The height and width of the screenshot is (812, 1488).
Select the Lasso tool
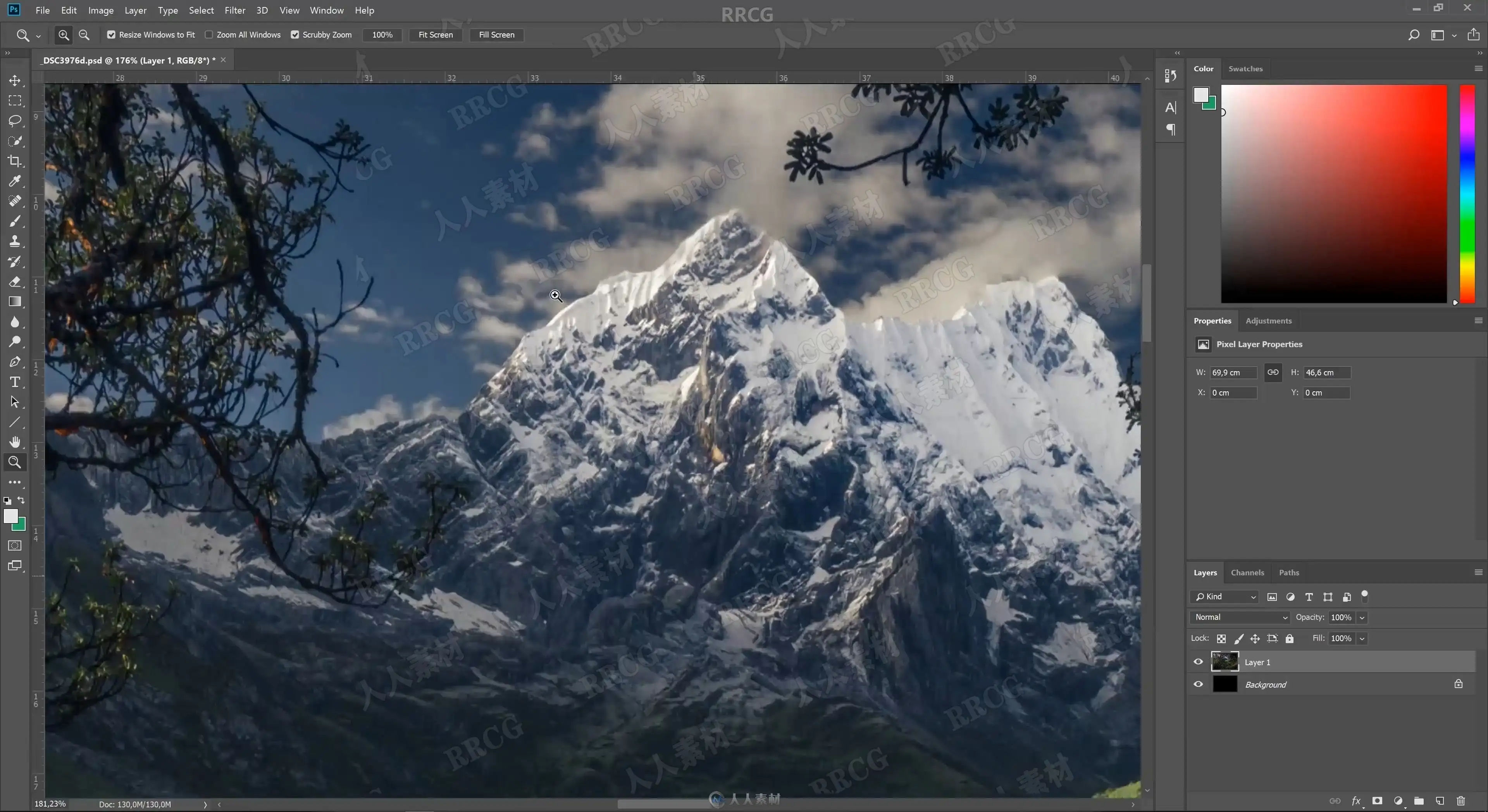14,121
